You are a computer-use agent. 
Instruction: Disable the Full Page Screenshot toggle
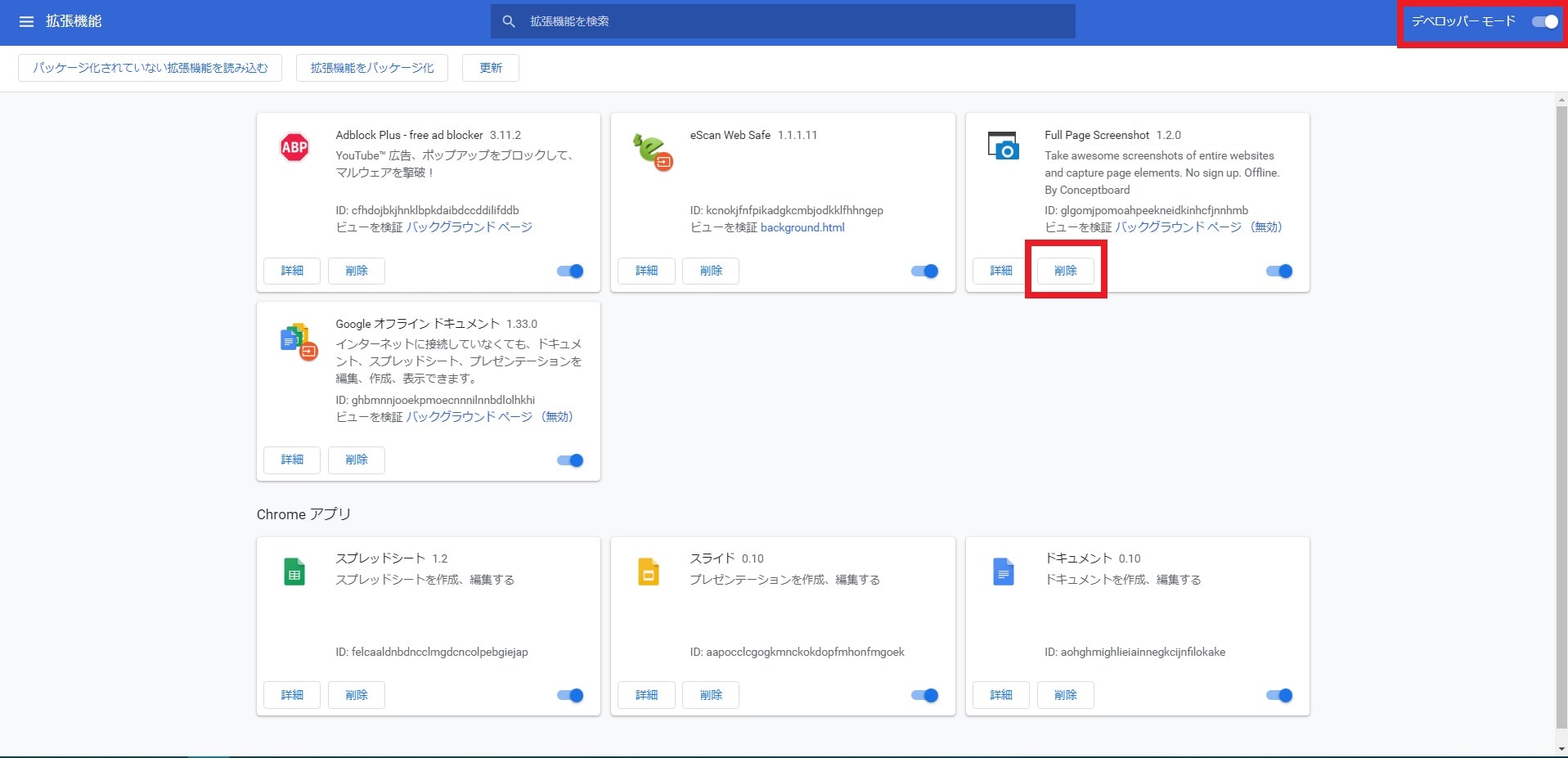pos(1279,271)
